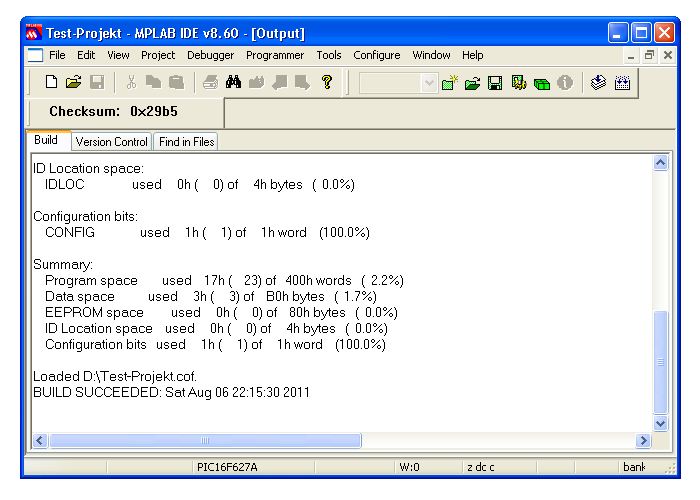The width and height of the screenshot is (700, 500).
Task: Click the Save Workspace green disk icon
Action: point(495,83)
